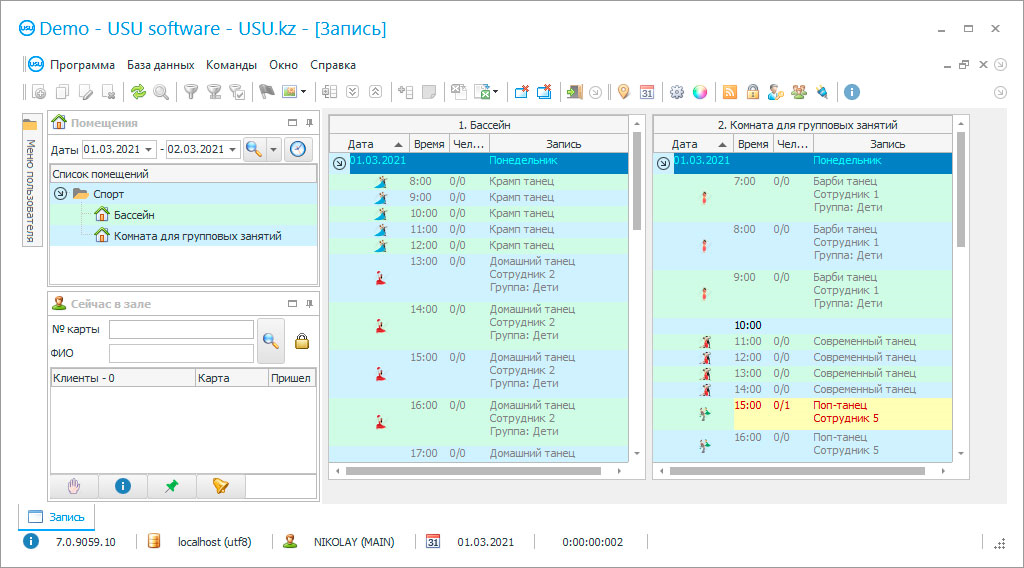
Task: Click the search button beside card number
Action: [x=270, y=341]
